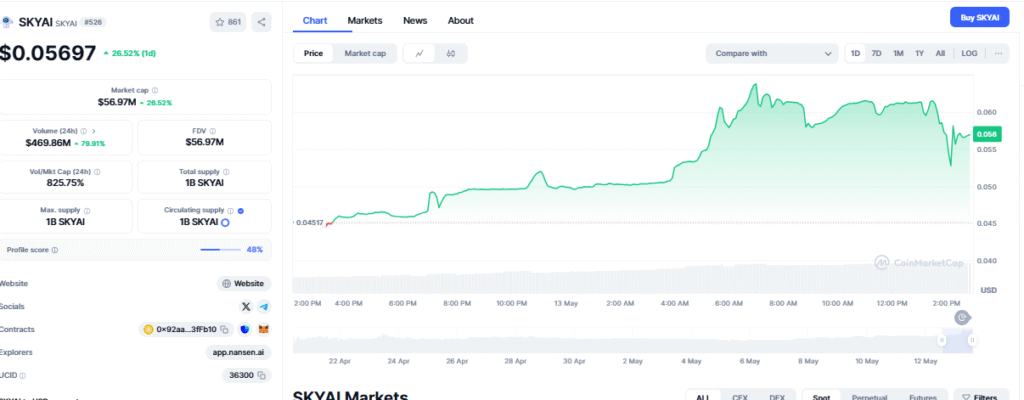Switch to the Markets tab
This screenshot has height=400, width=1024.
point(364,20)
